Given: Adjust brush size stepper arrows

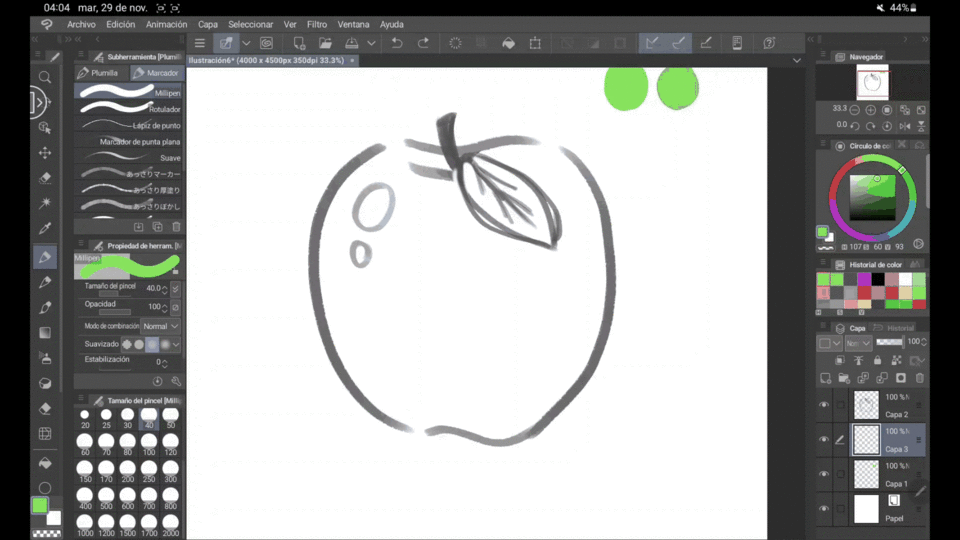Looking at the screenshot, I should point(165,288).
